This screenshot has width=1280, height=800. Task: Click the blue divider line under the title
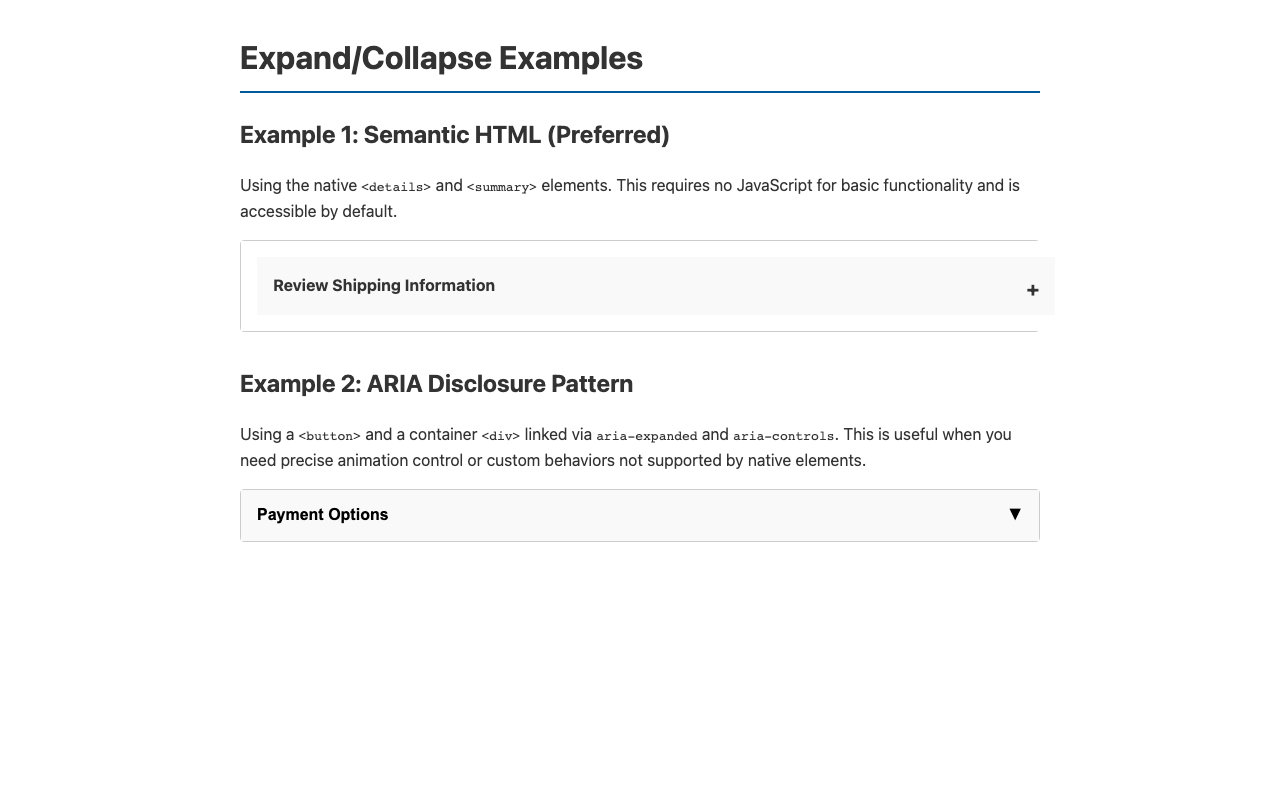click(x=640, y=92)
